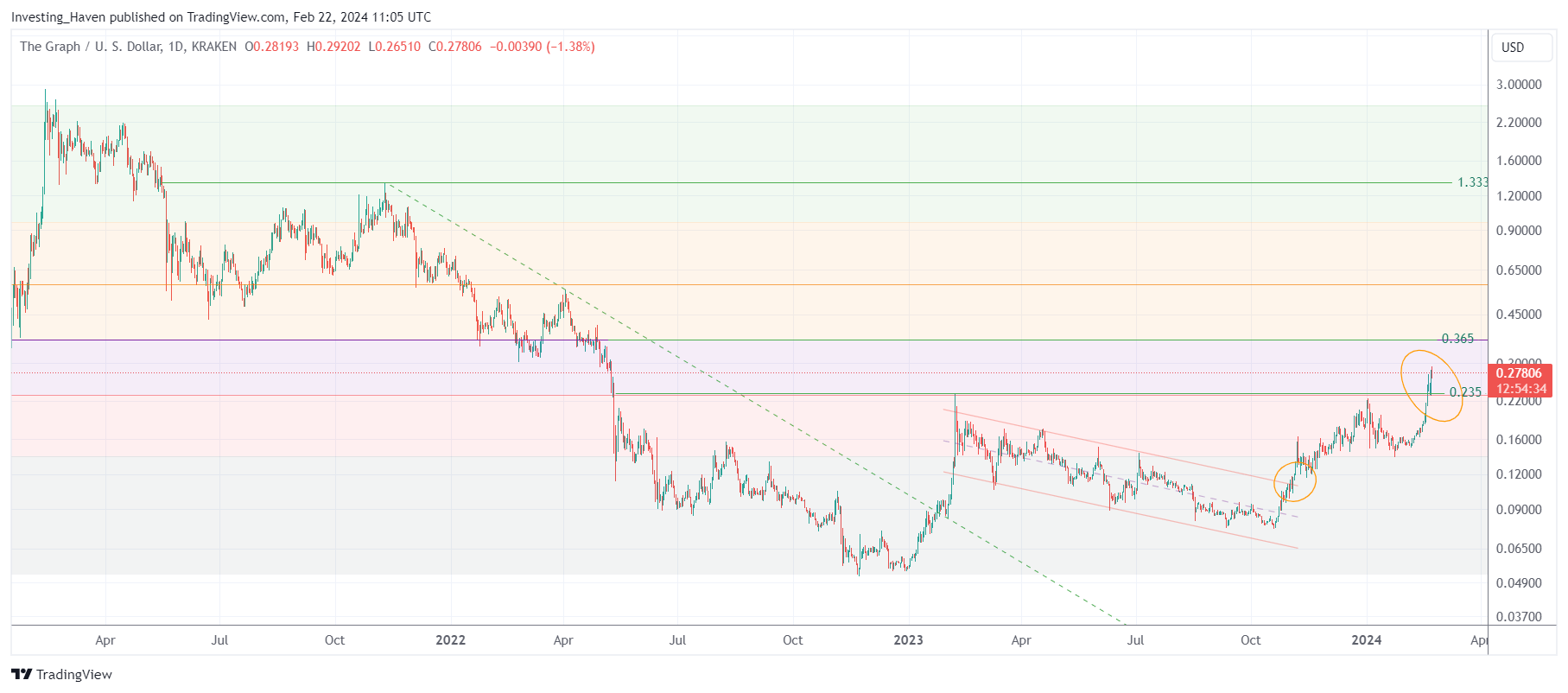Viewport: 1568px width, 693px height.
Task: Click the 2022 year label on time axis
Action: pyautogui.click(x=450, y=640)
